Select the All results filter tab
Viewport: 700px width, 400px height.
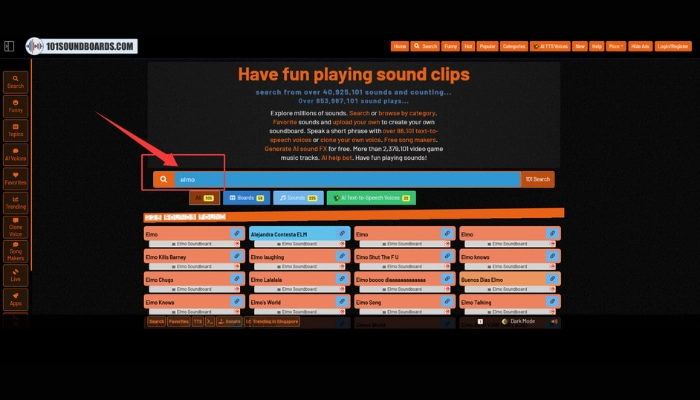(204, 198)
